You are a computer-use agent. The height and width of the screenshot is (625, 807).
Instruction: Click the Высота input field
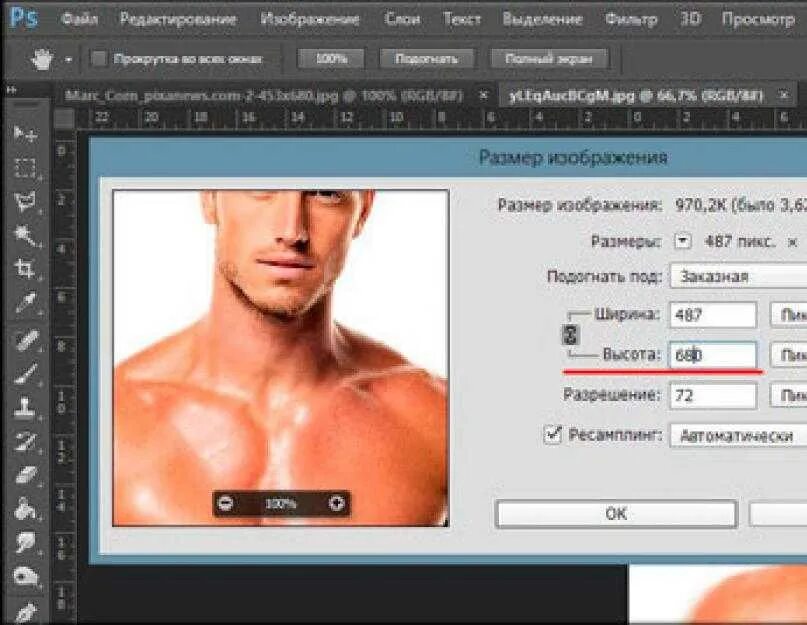713,355
